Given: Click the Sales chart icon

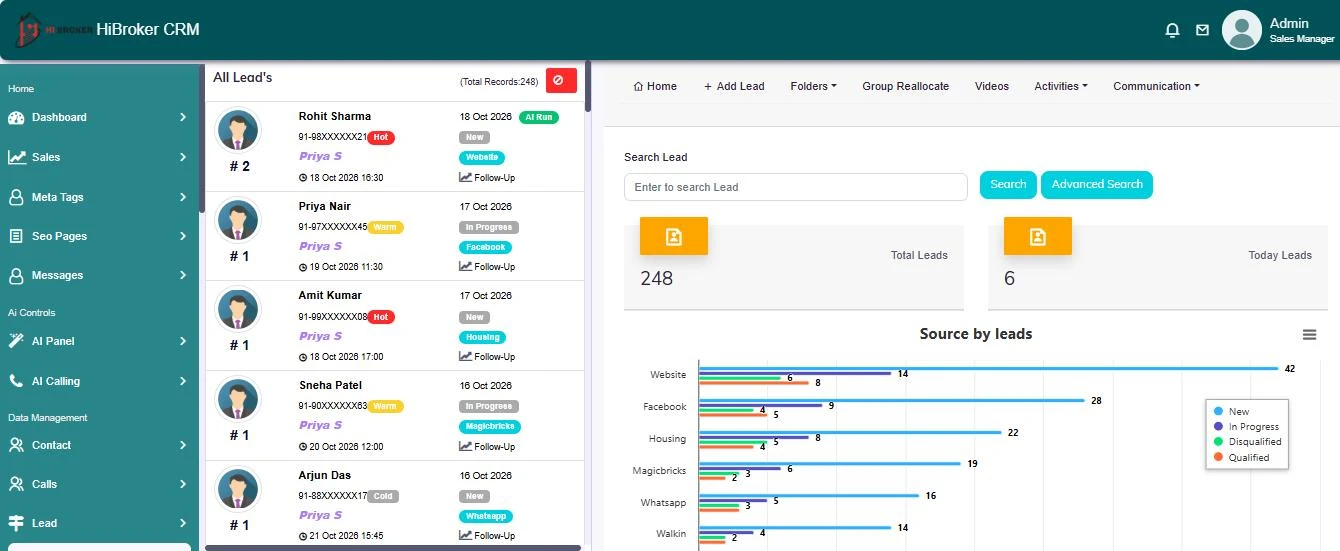Looking at the screenshot, I should (16, 157).
